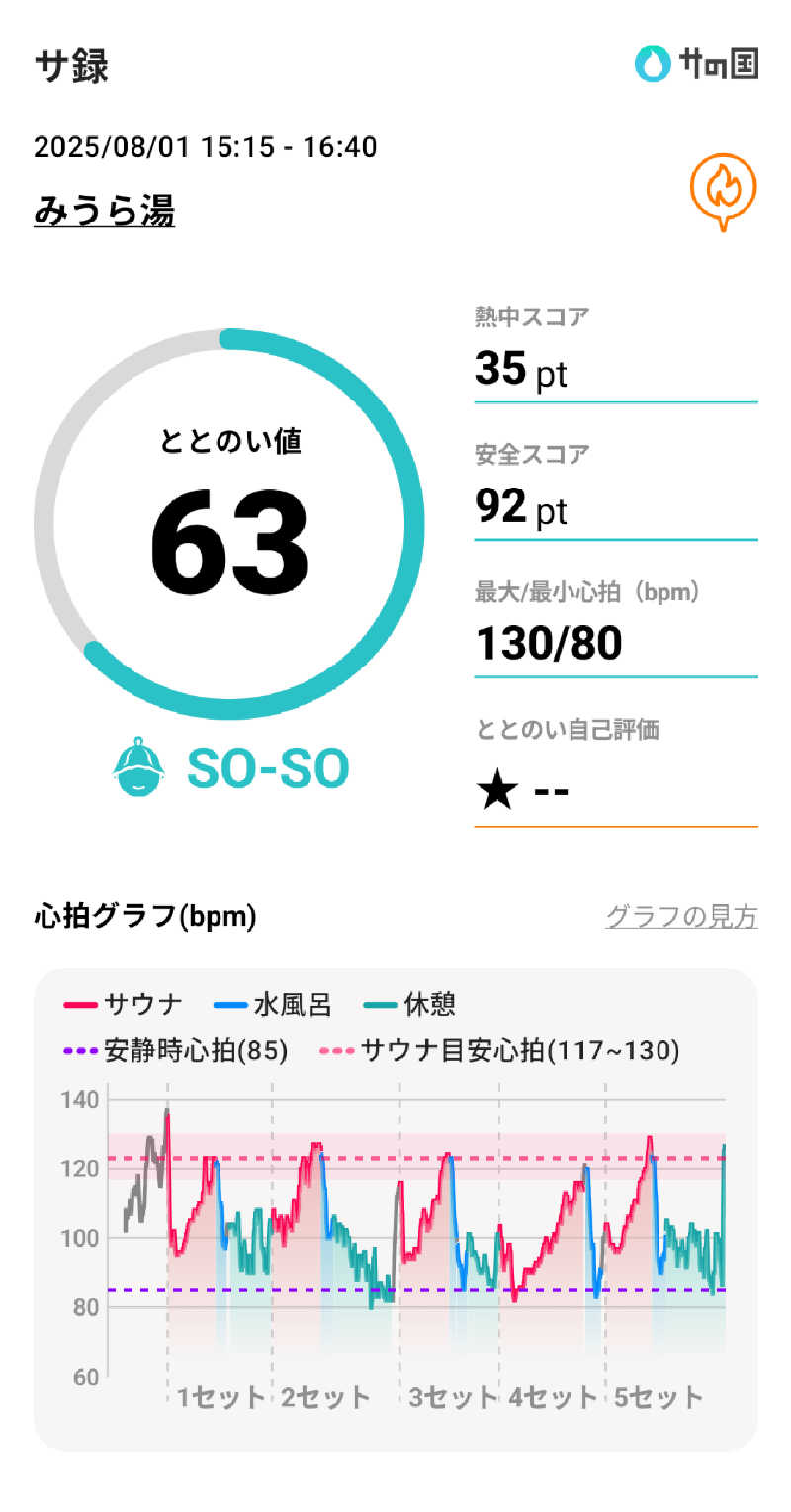The width and height of the screenshot is (791, 1512).
Task: Select the 1セット marker on the graph
Action: pos(221,1397)
